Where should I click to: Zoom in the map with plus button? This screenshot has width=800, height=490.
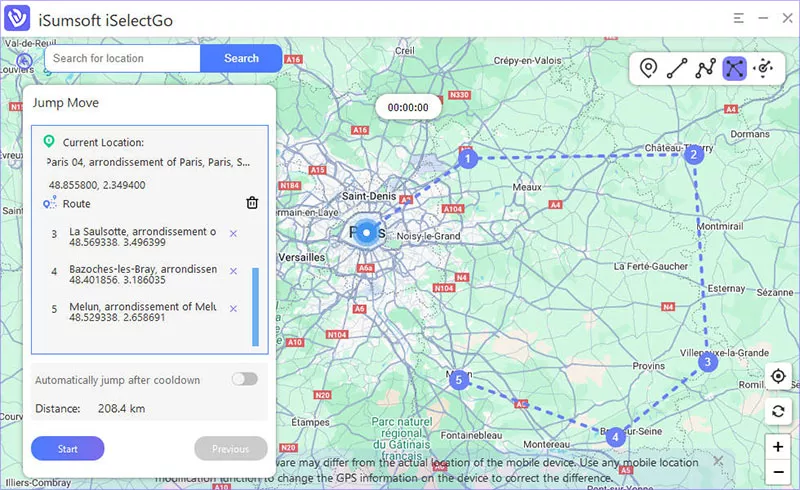click(778, 446)
